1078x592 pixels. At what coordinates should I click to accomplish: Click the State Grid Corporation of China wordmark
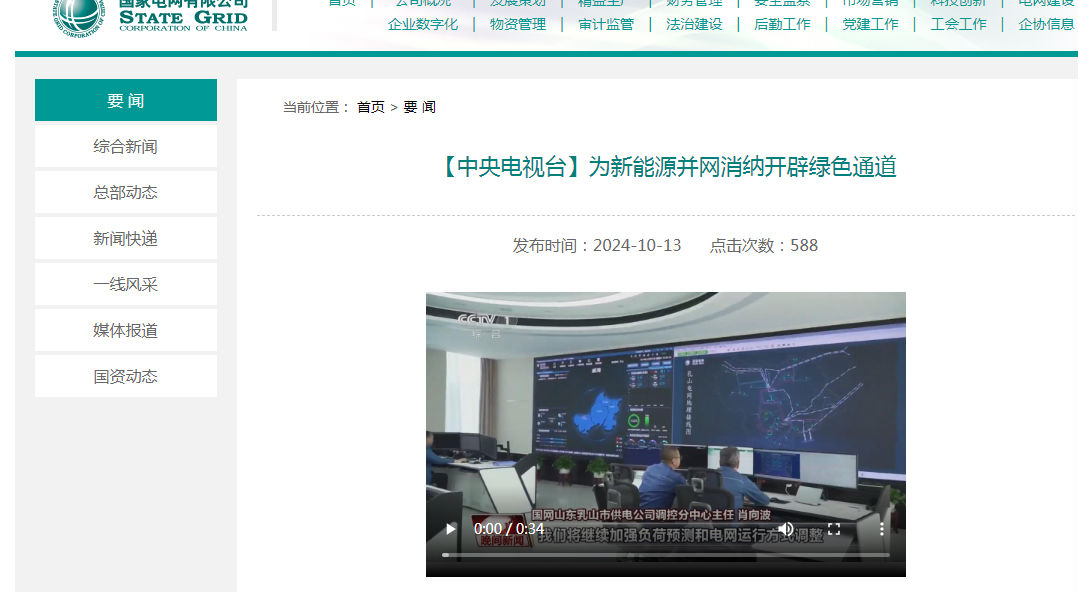point(183,15)
